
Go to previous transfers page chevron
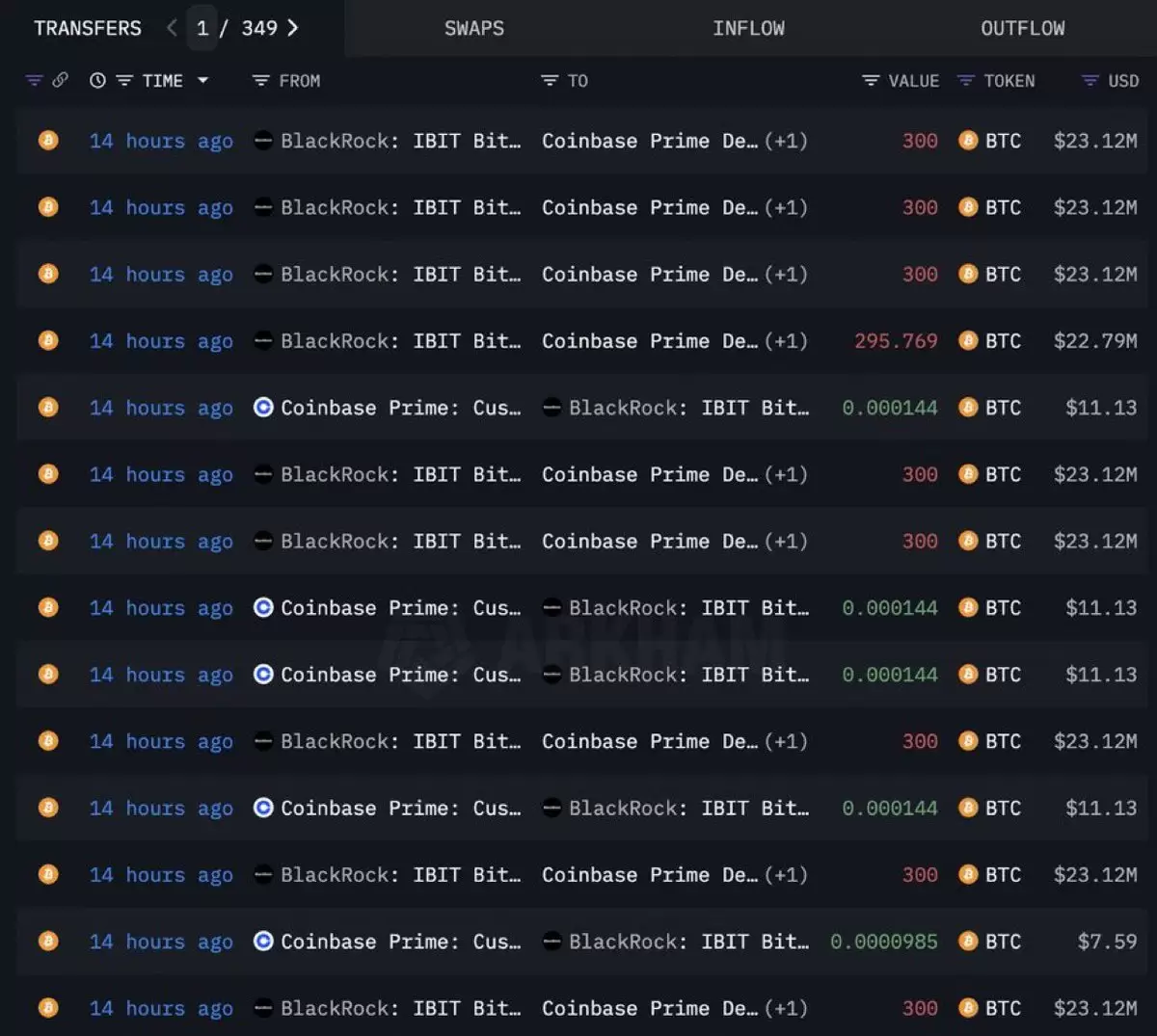[x=172, y=28]
